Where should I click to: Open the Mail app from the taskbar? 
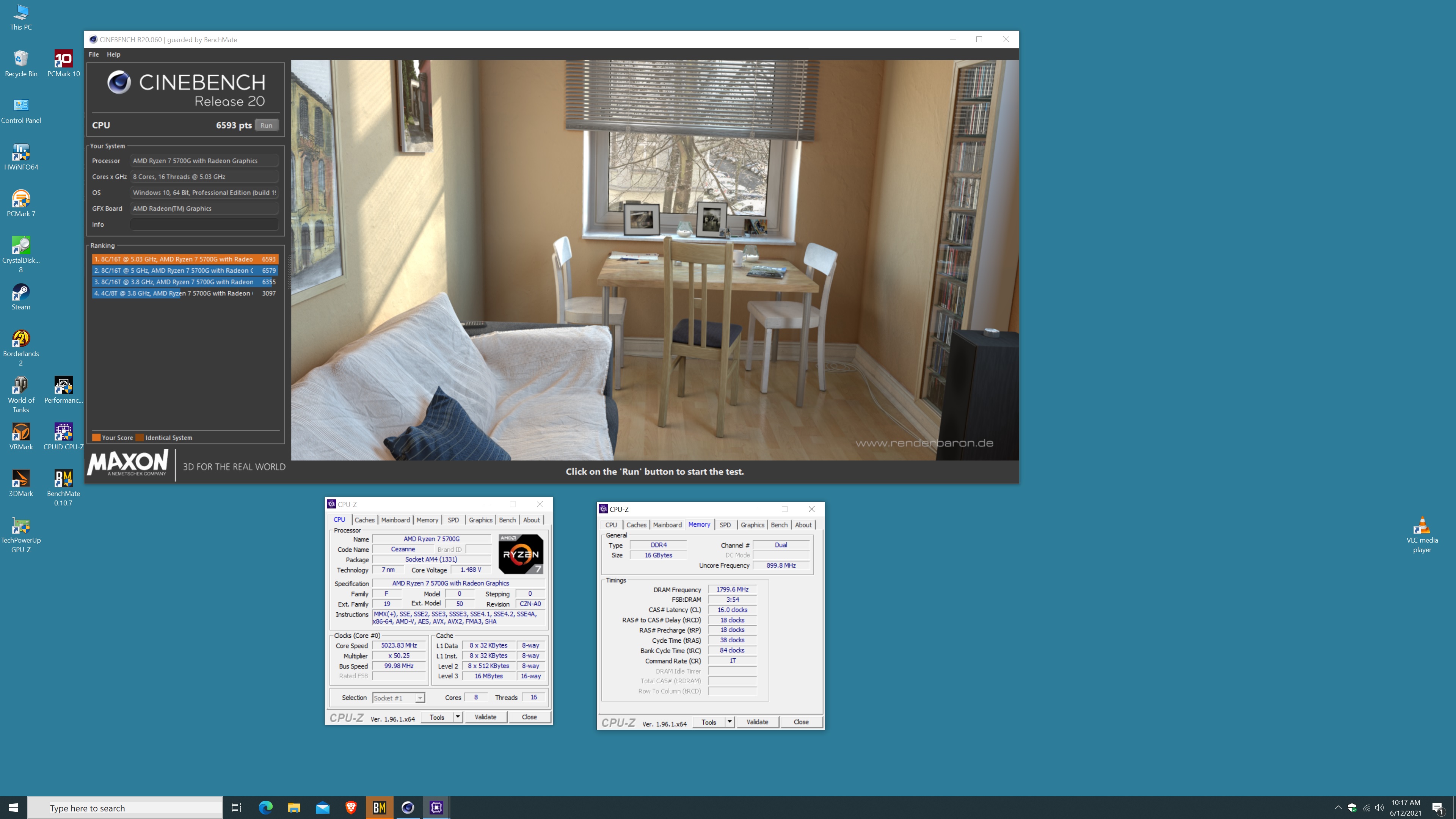click(x=322, y=808)
